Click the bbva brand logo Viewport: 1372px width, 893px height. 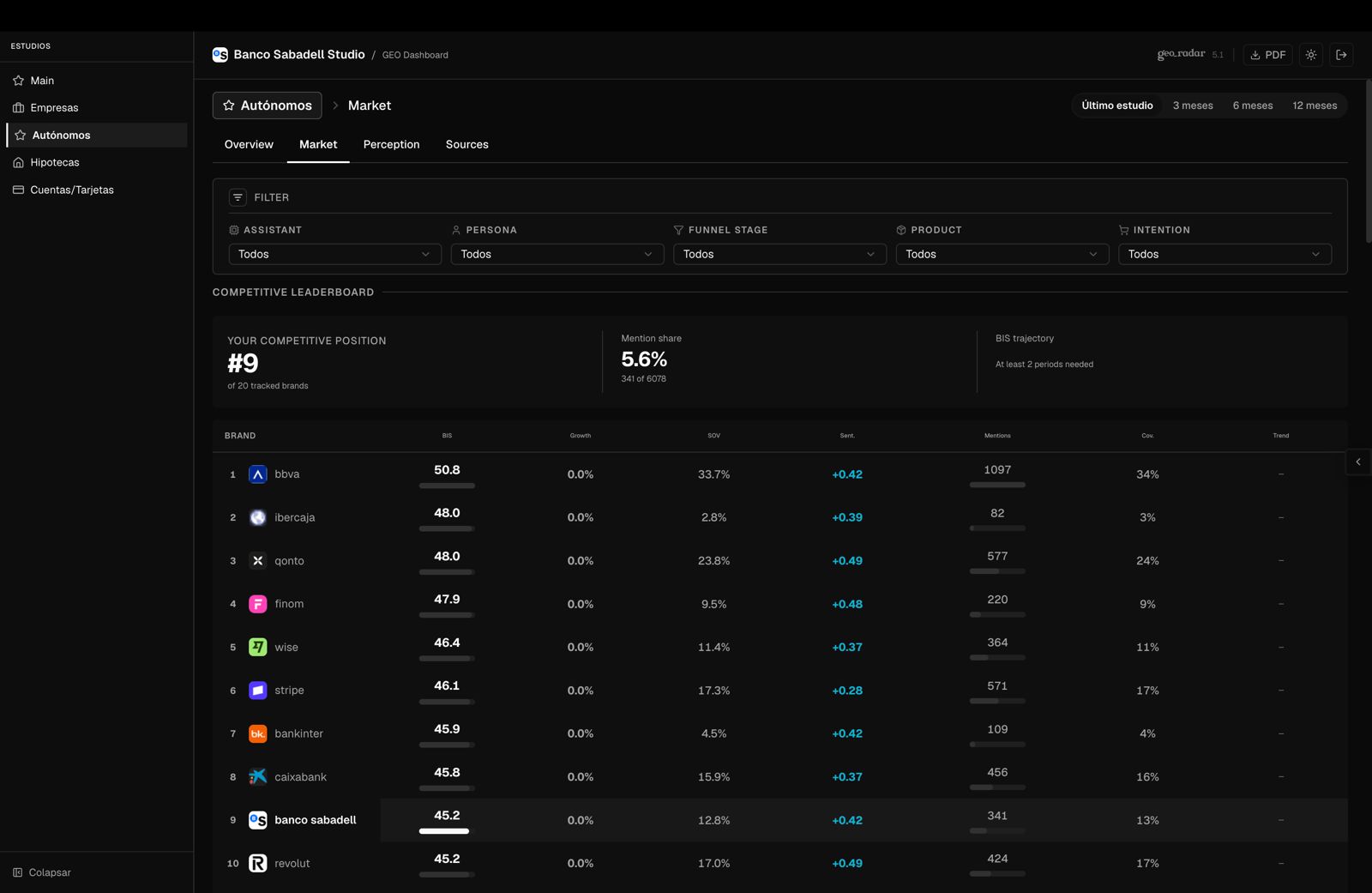pos(257,474)
